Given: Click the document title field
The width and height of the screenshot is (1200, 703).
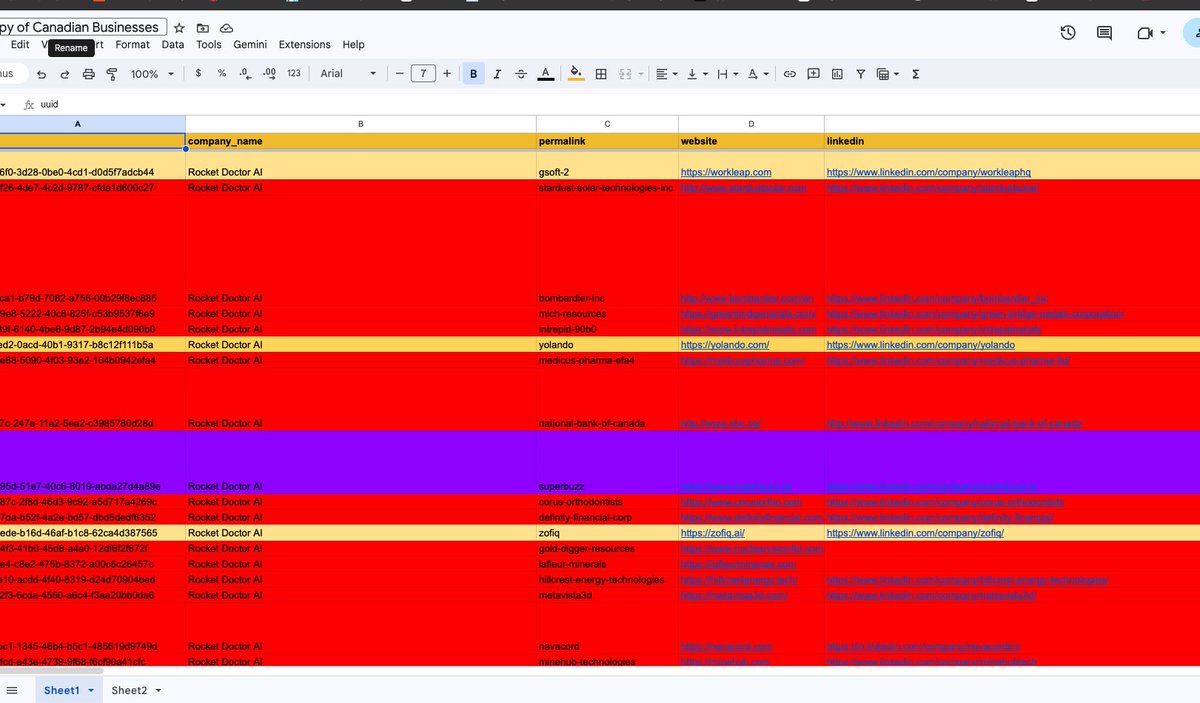Looking at the screenshot, I should tap(83, 27).
